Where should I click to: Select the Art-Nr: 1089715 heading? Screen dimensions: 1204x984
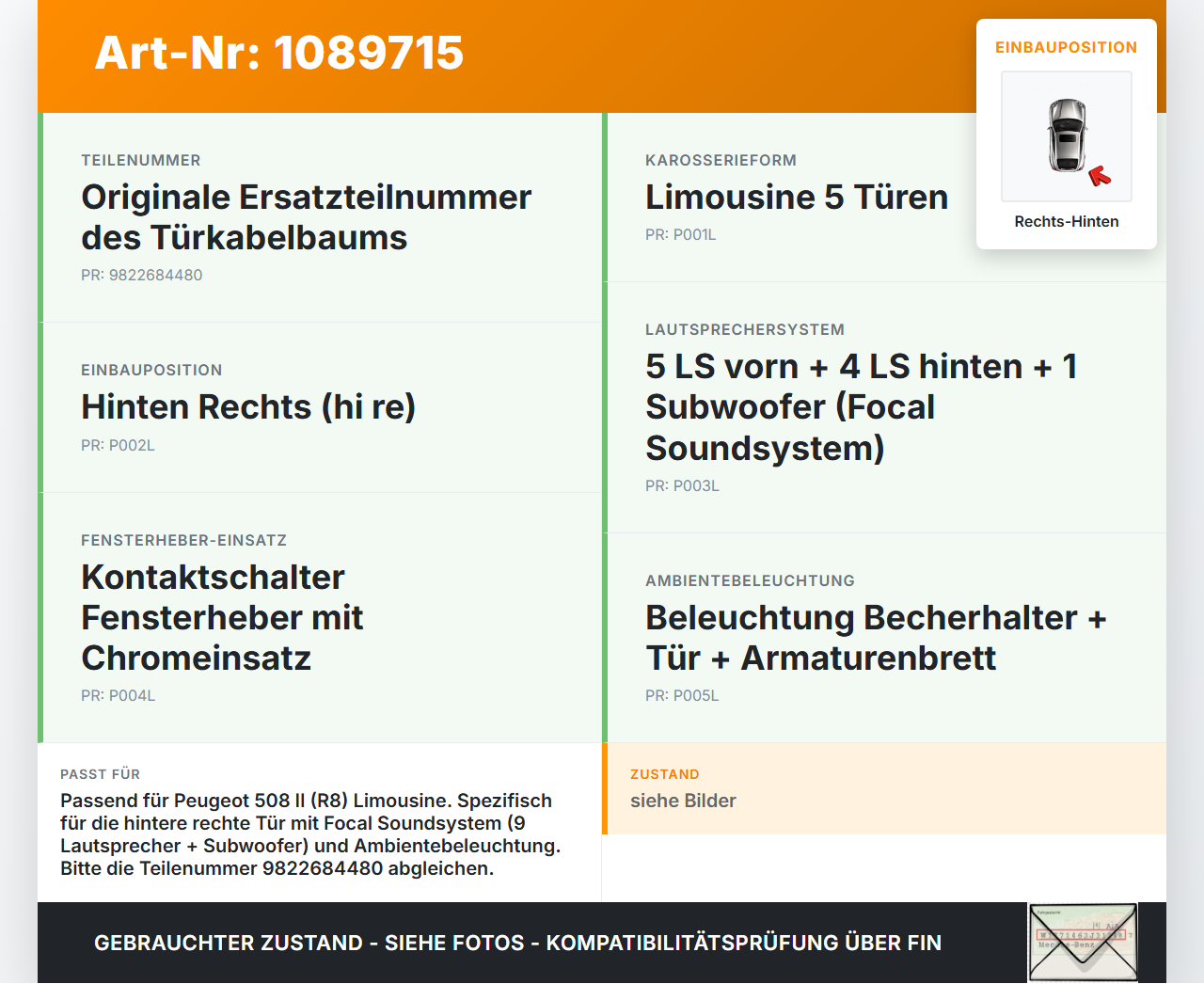(279, 53)
